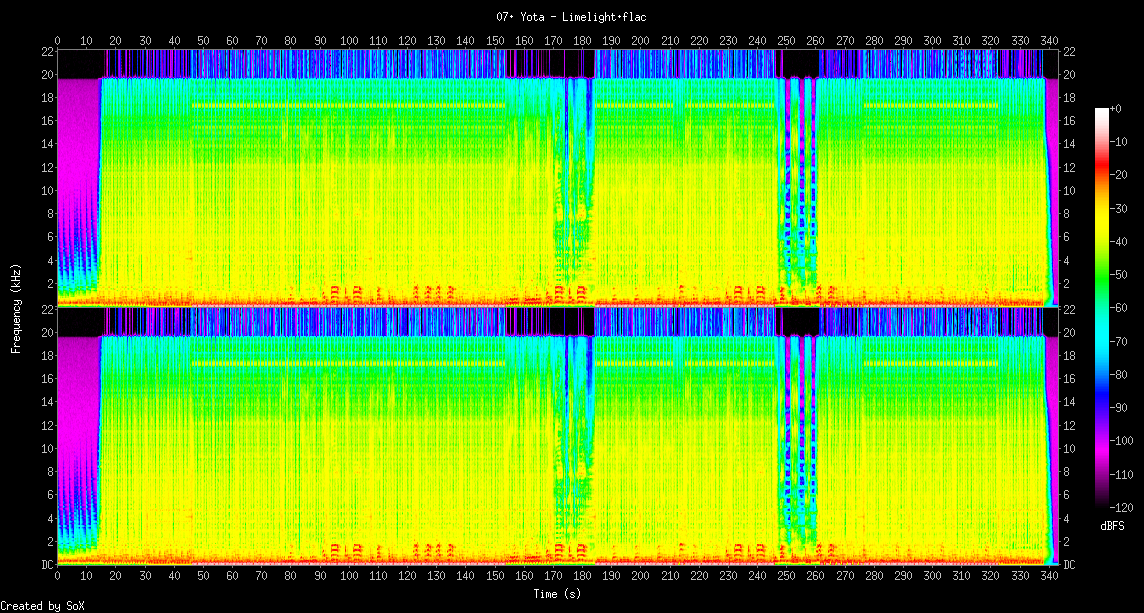The image size is (1144, 613).
Task: Click the 'Frequency (kHz)' vertical axis label
Action: coord(16,306)
